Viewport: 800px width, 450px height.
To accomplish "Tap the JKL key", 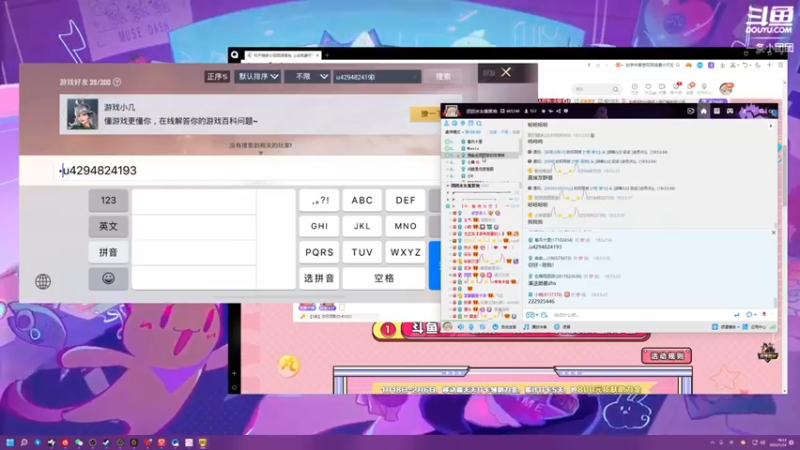I will click(362, 226).
